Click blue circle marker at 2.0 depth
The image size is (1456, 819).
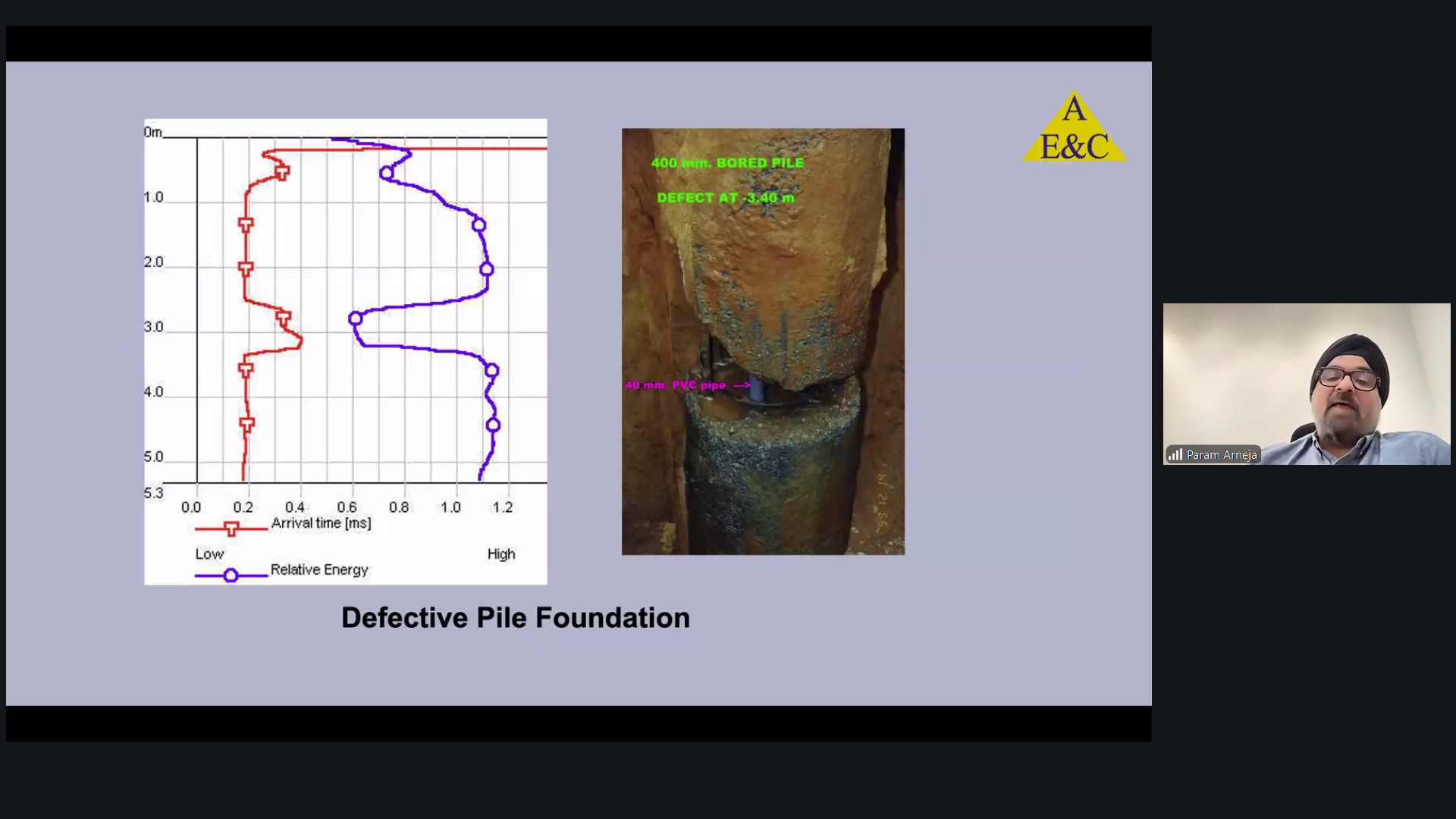tap(487, 269)
